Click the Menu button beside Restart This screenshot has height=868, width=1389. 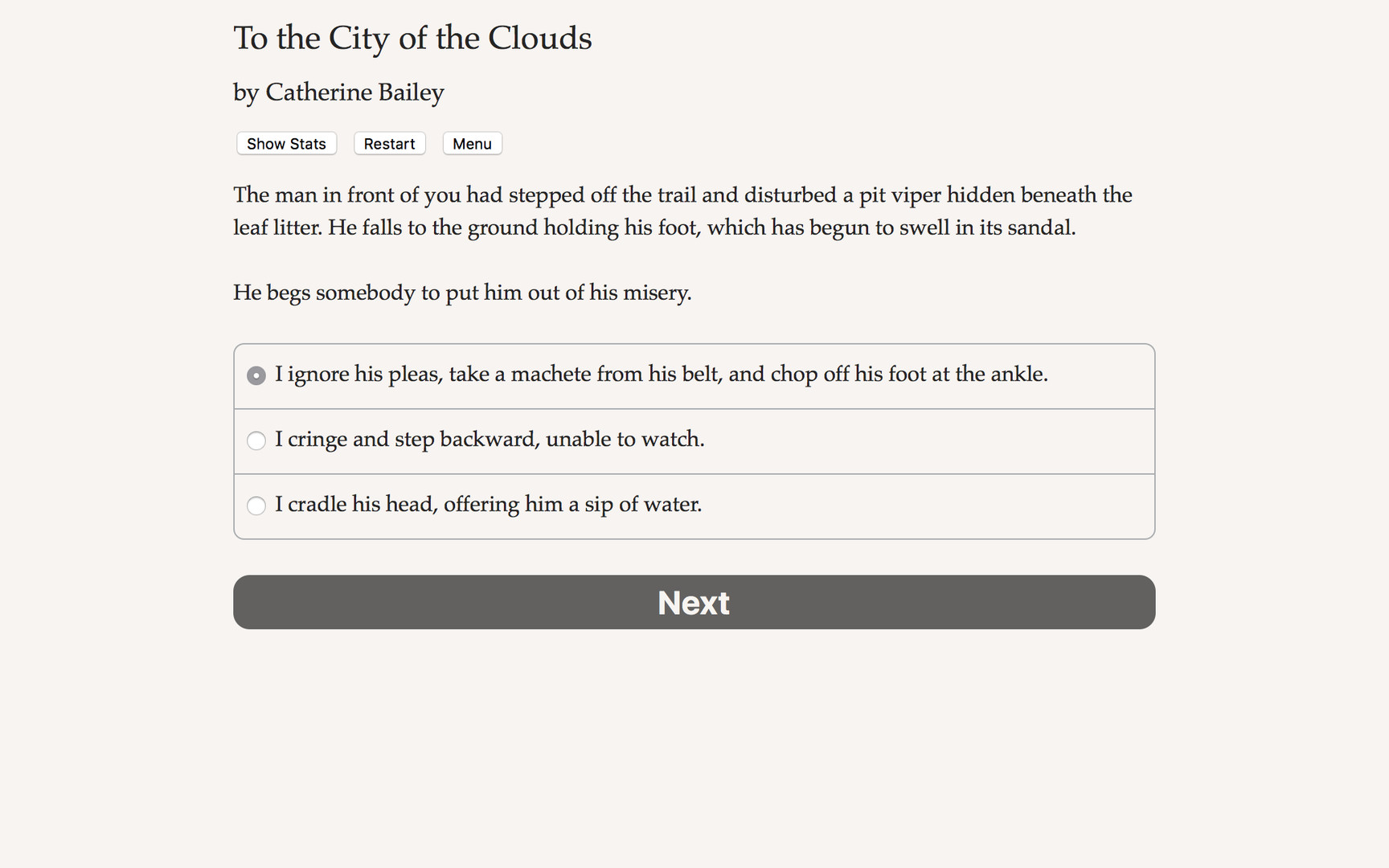[x=472, y=143]
